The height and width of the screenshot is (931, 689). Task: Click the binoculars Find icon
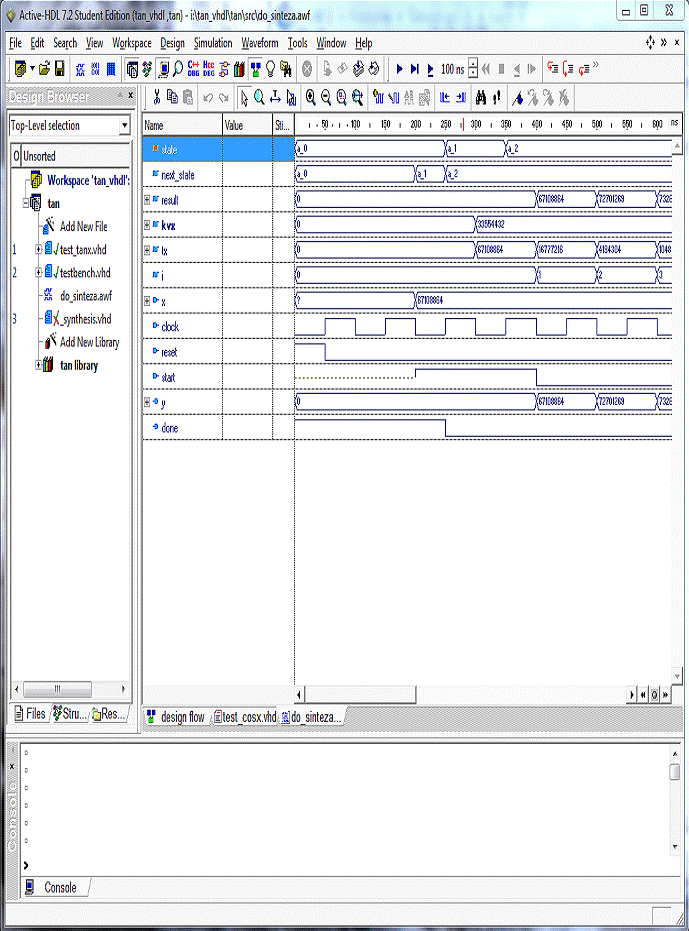480,97
